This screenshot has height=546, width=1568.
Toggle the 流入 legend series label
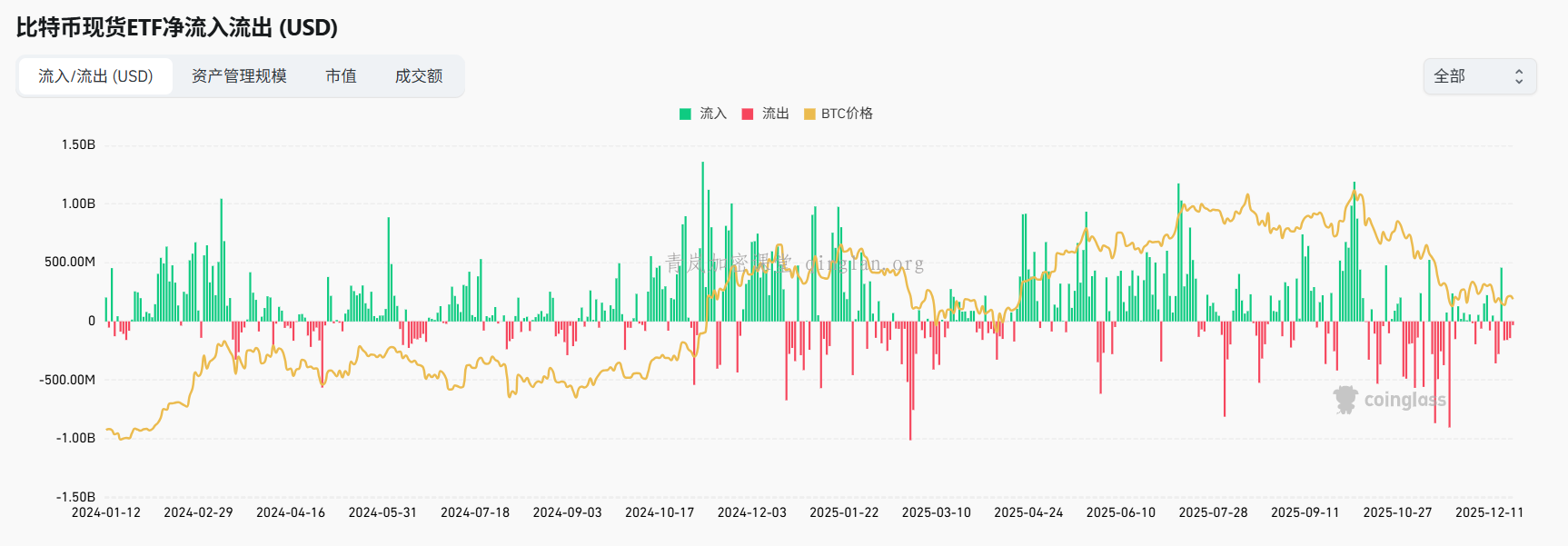click(x=713, y=114)
